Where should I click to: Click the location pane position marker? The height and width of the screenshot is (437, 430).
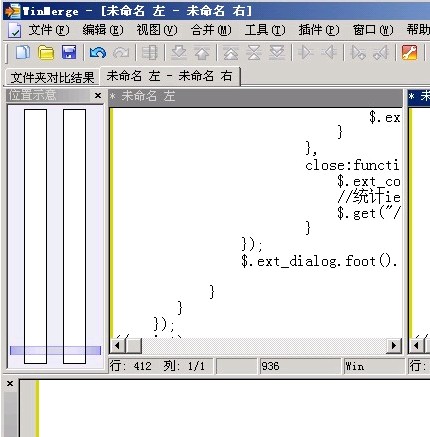pyautogui.click(x=55, y=350)
